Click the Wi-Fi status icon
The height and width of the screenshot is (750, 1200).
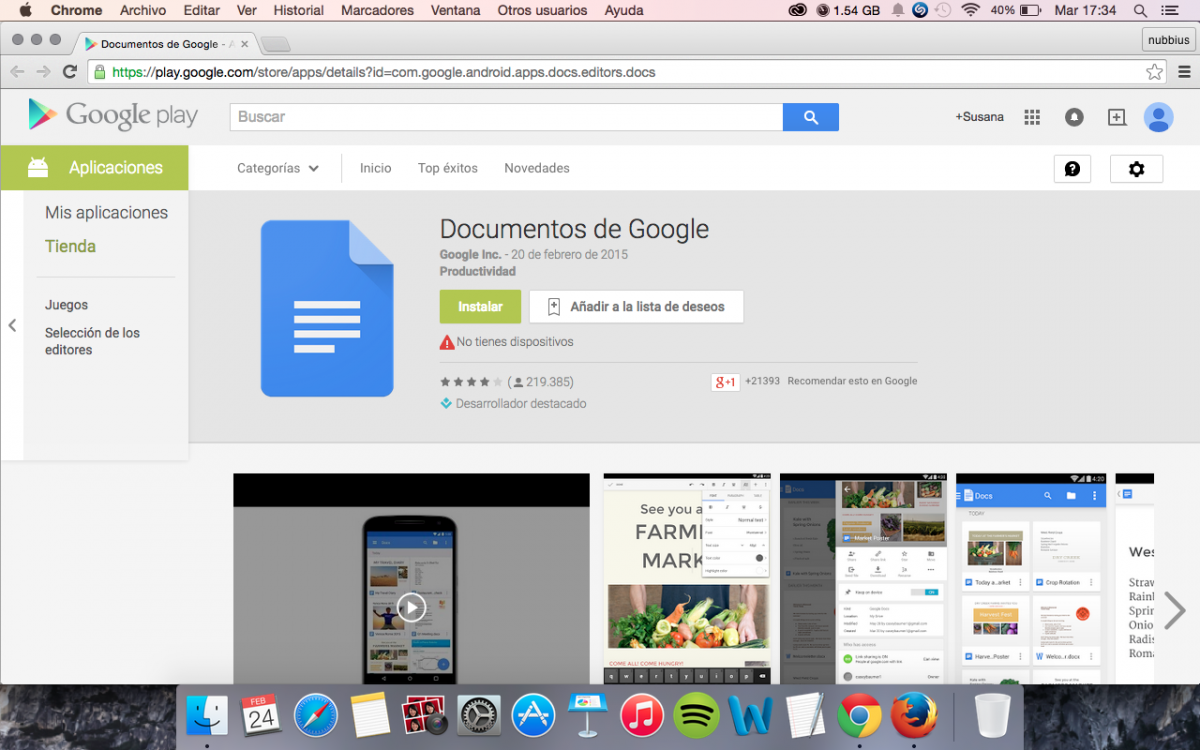[970, 10]
